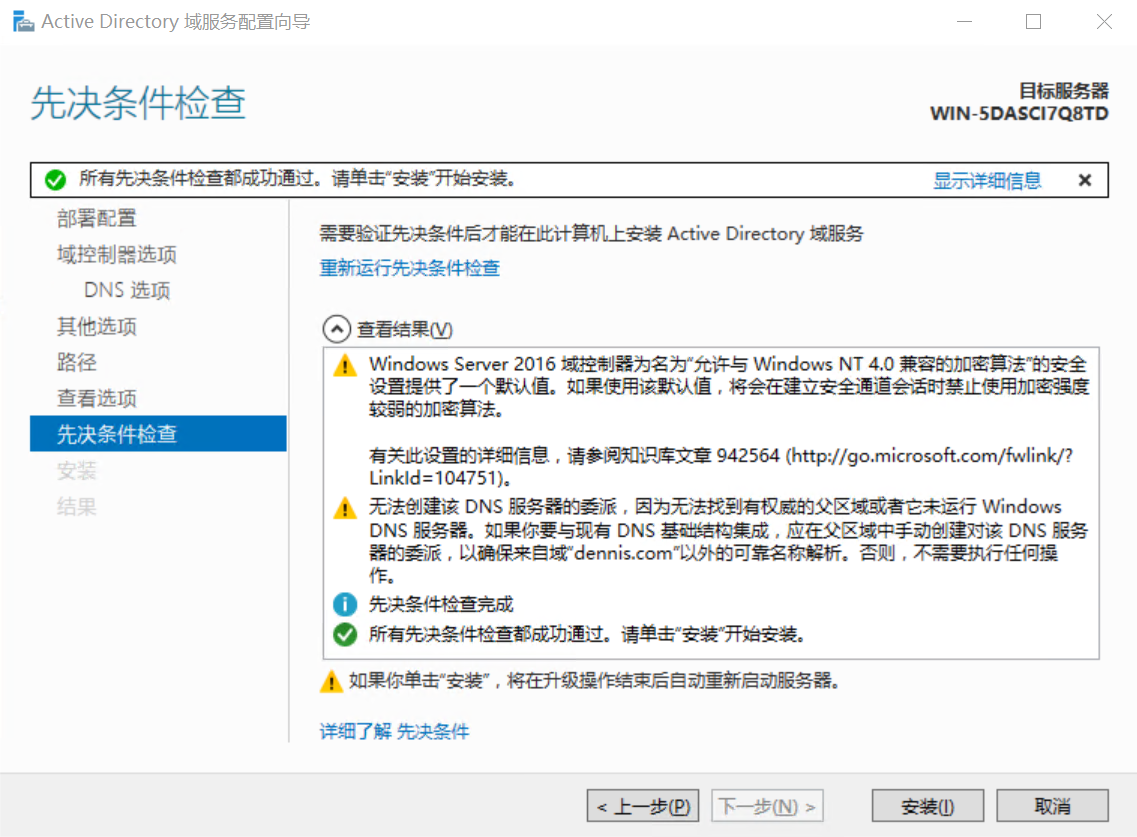
Task: Select the DNS 选项 step
Action: (127, 290)
